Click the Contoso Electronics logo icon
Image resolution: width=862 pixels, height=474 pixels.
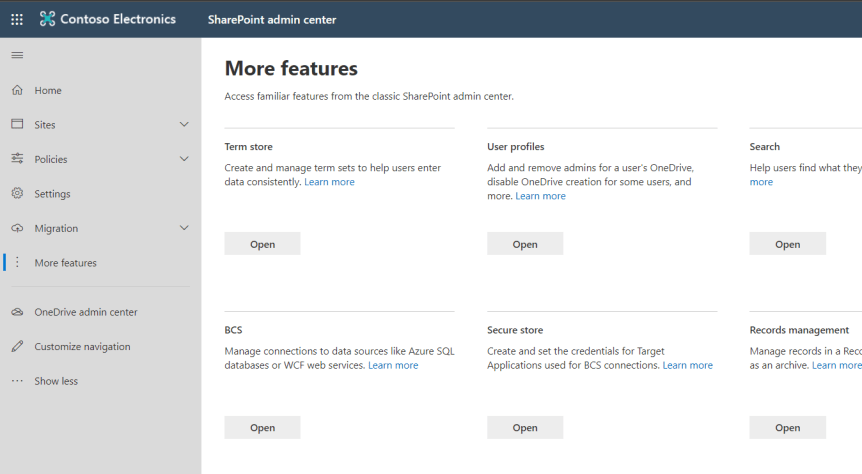48,19
